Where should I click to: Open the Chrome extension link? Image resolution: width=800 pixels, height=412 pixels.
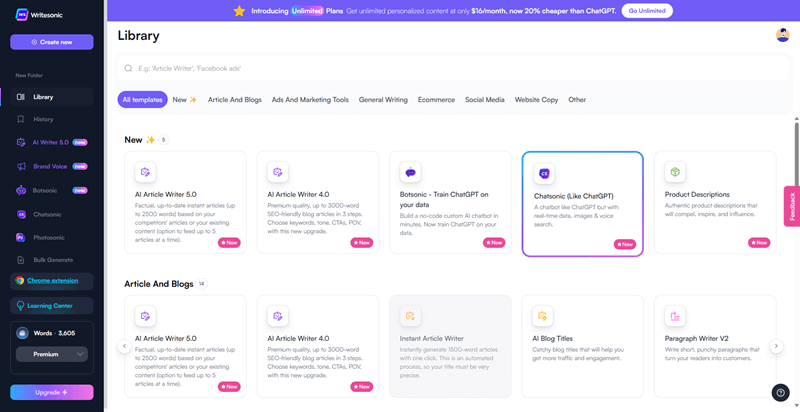tap(53, 280)
